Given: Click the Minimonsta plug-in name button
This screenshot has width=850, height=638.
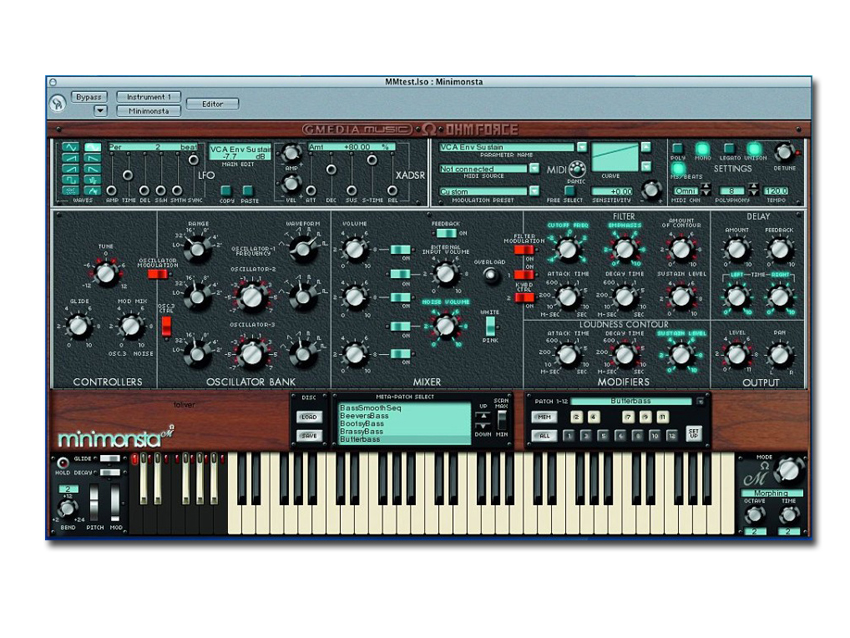Looking at the screenshot, I should (149, 111).
